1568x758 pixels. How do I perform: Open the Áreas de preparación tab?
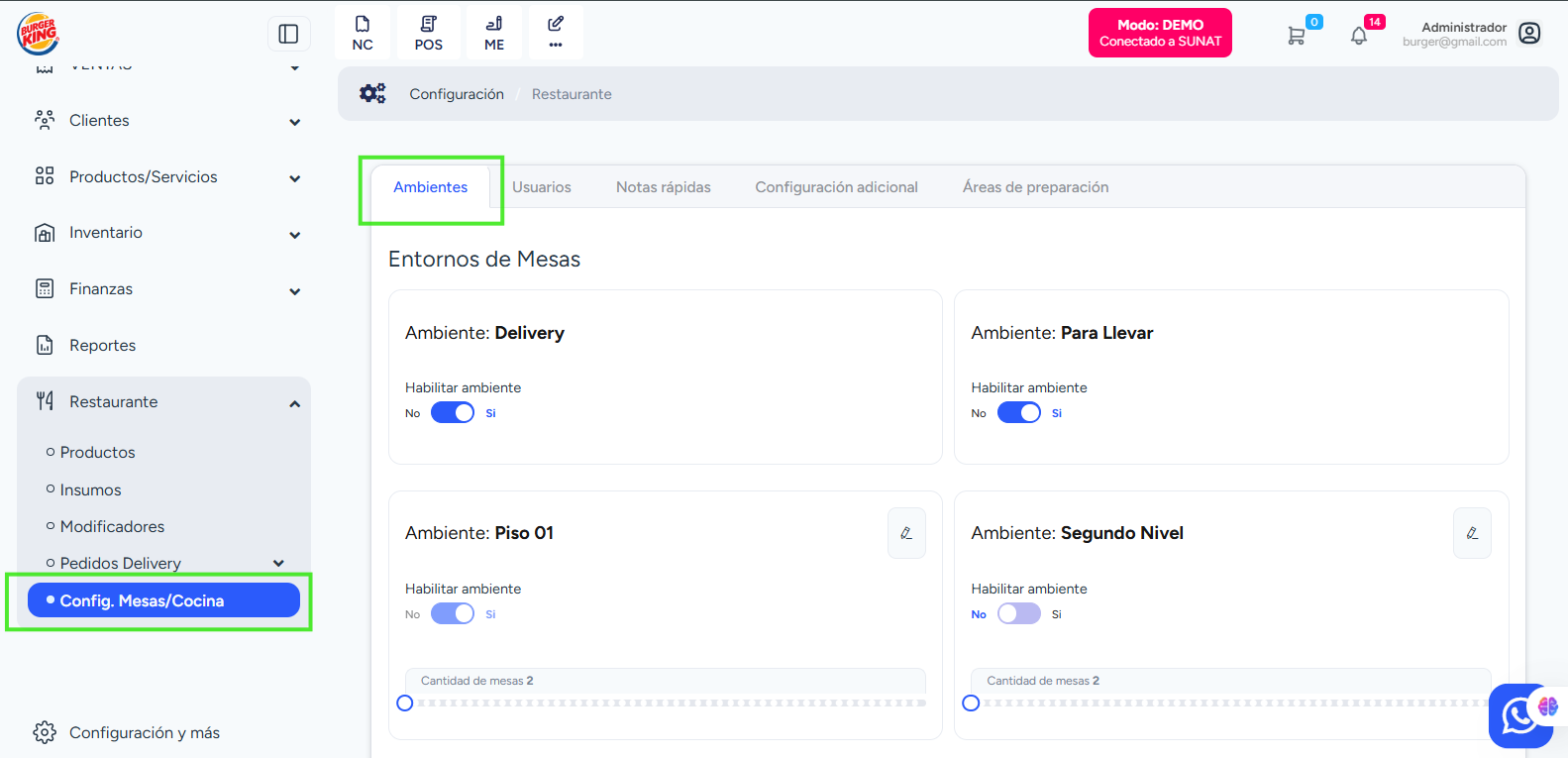pos(1035,187)
